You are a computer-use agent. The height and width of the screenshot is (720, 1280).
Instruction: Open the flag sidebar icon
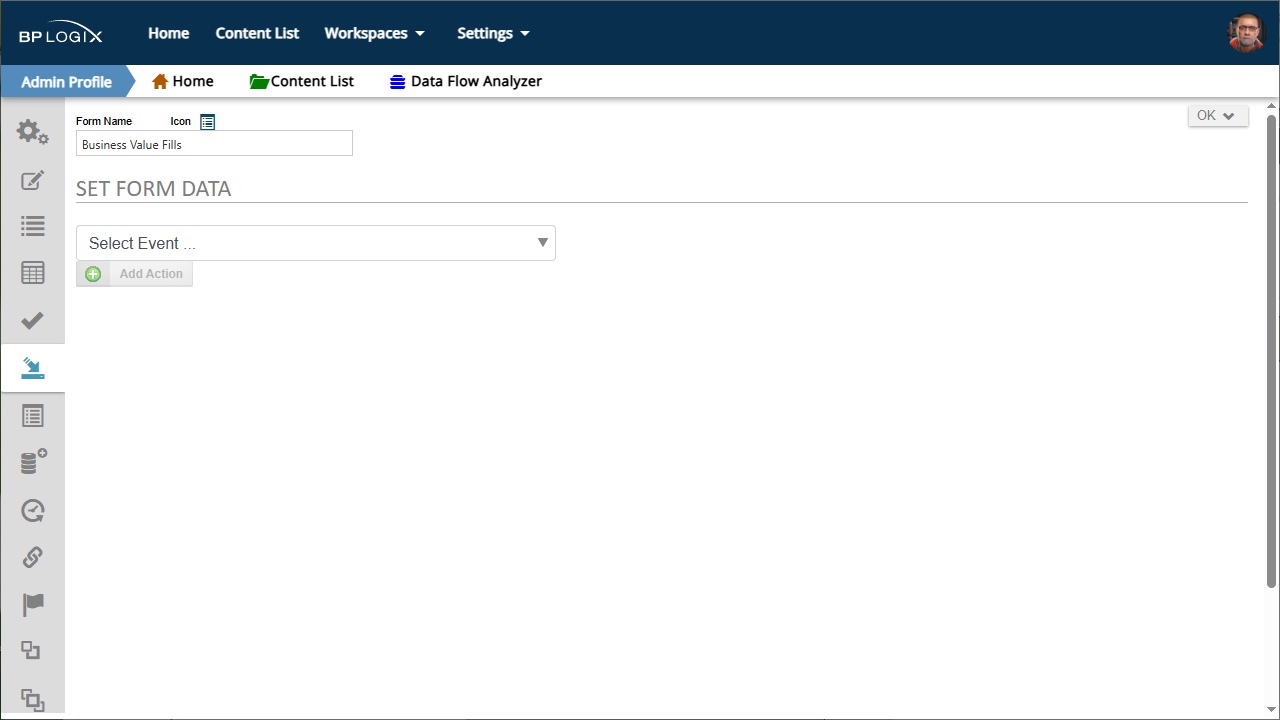33,605
